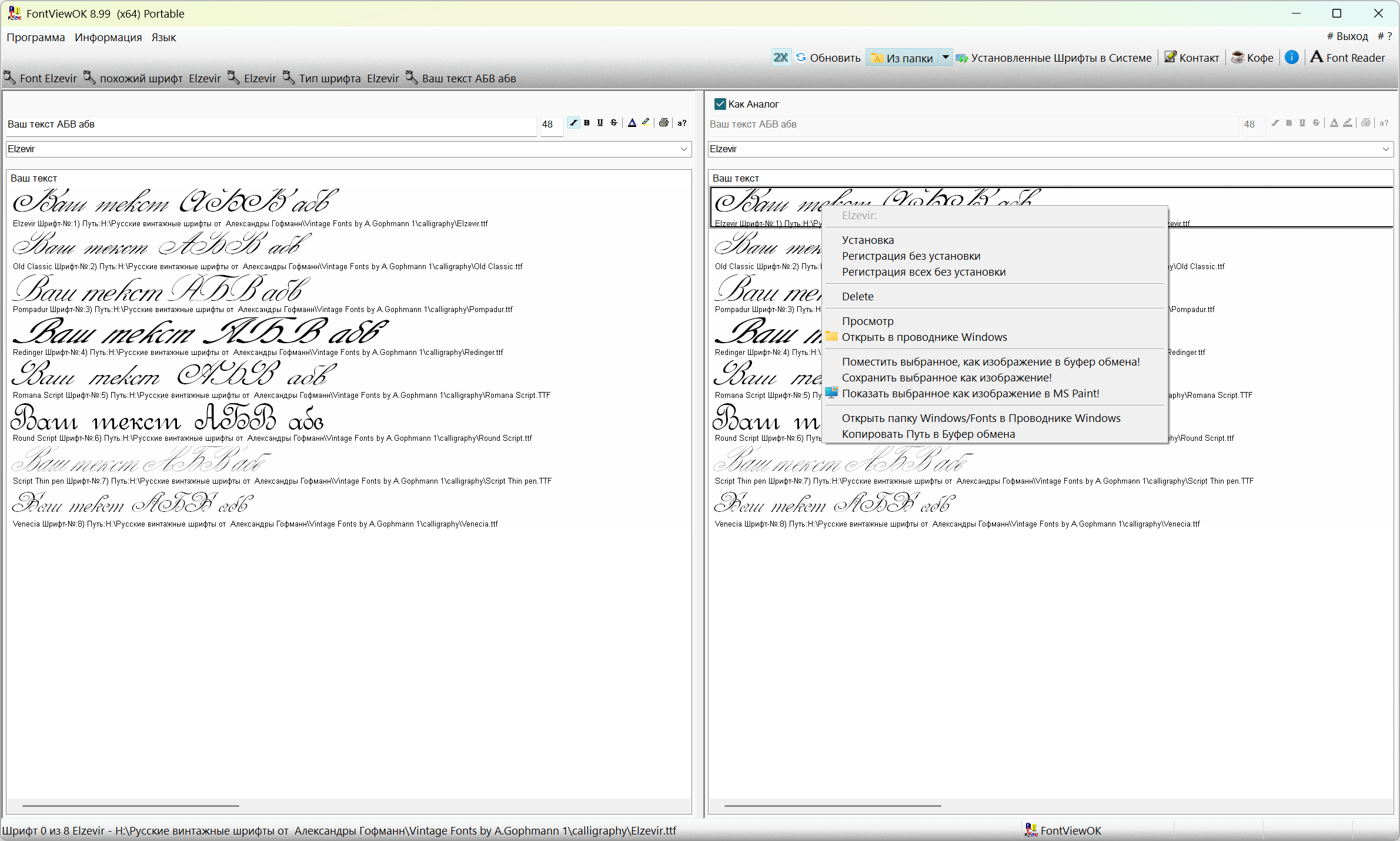Viewport: 1400px width, 841px height.
Task: Click left pane horizontal scrollbar
Action: pyautogui.click(x=131, y=806)
